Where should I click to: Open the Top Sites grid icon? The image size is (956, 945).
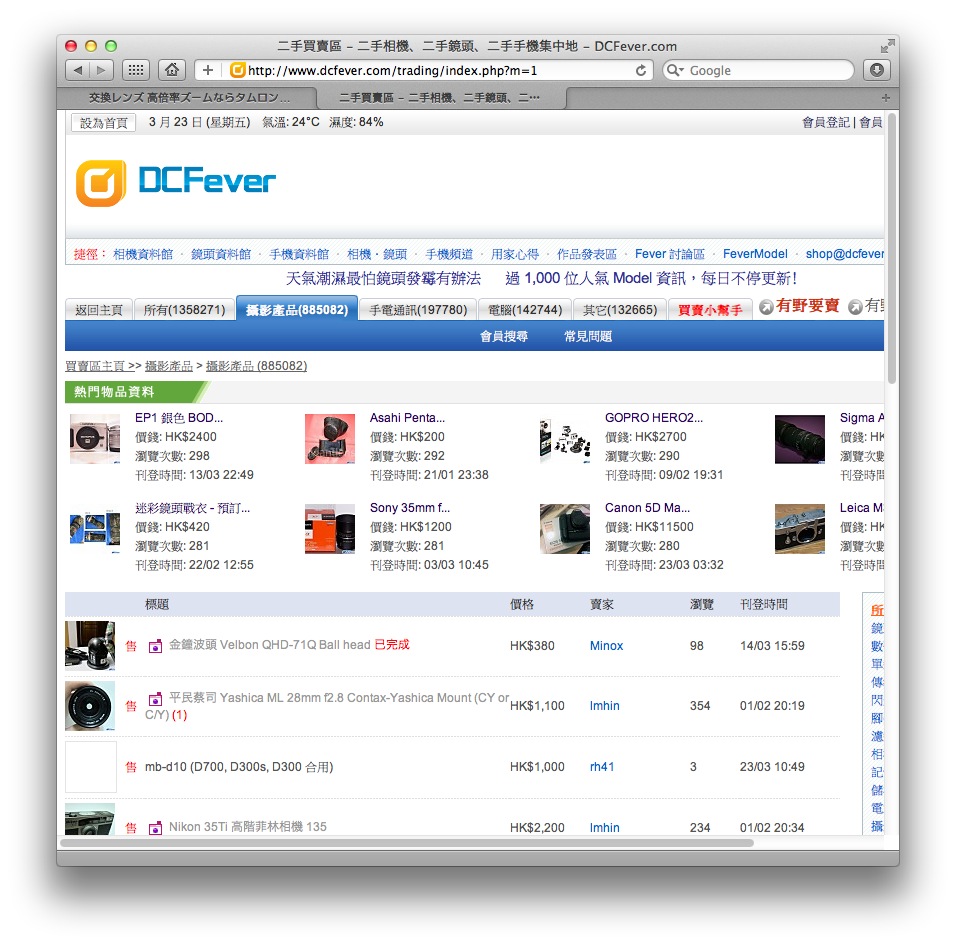(135, 70)
